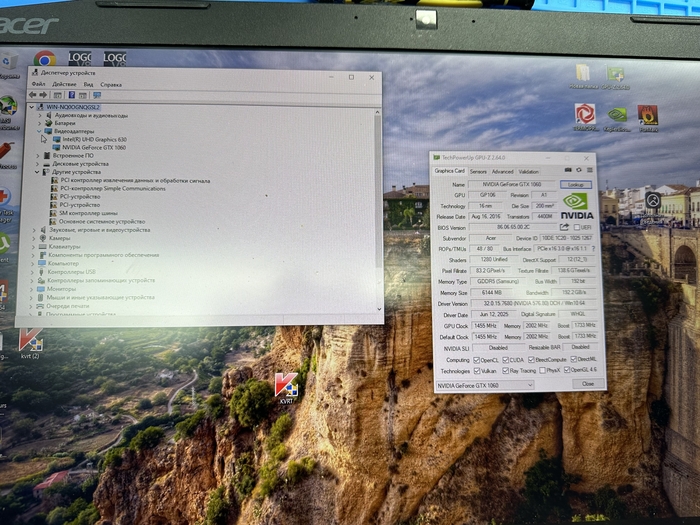Open the KVRT desktop shortcut icon

pos(286,388)
